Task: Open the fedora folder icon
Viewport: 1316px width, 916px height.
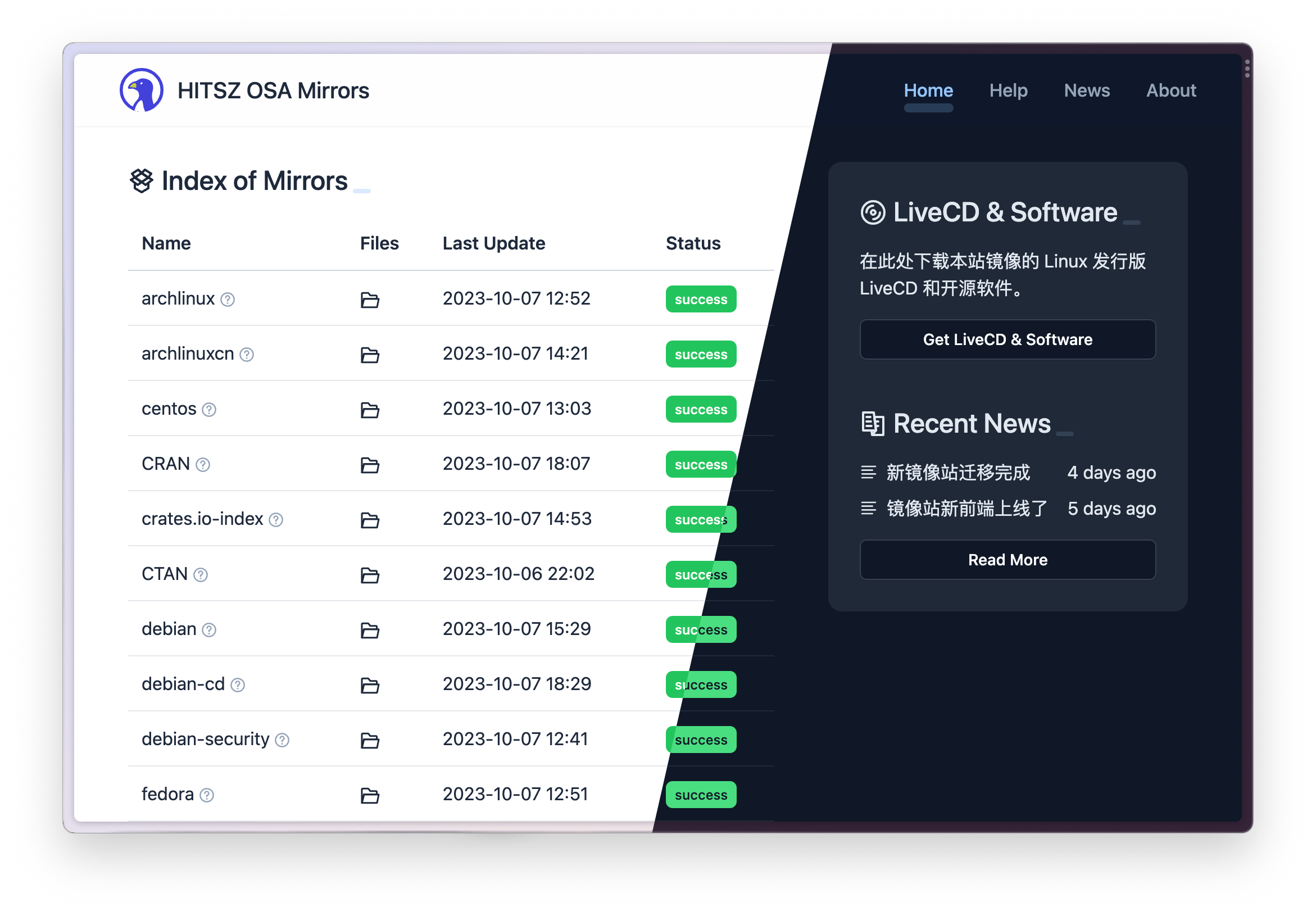Action: click(369, 796)
